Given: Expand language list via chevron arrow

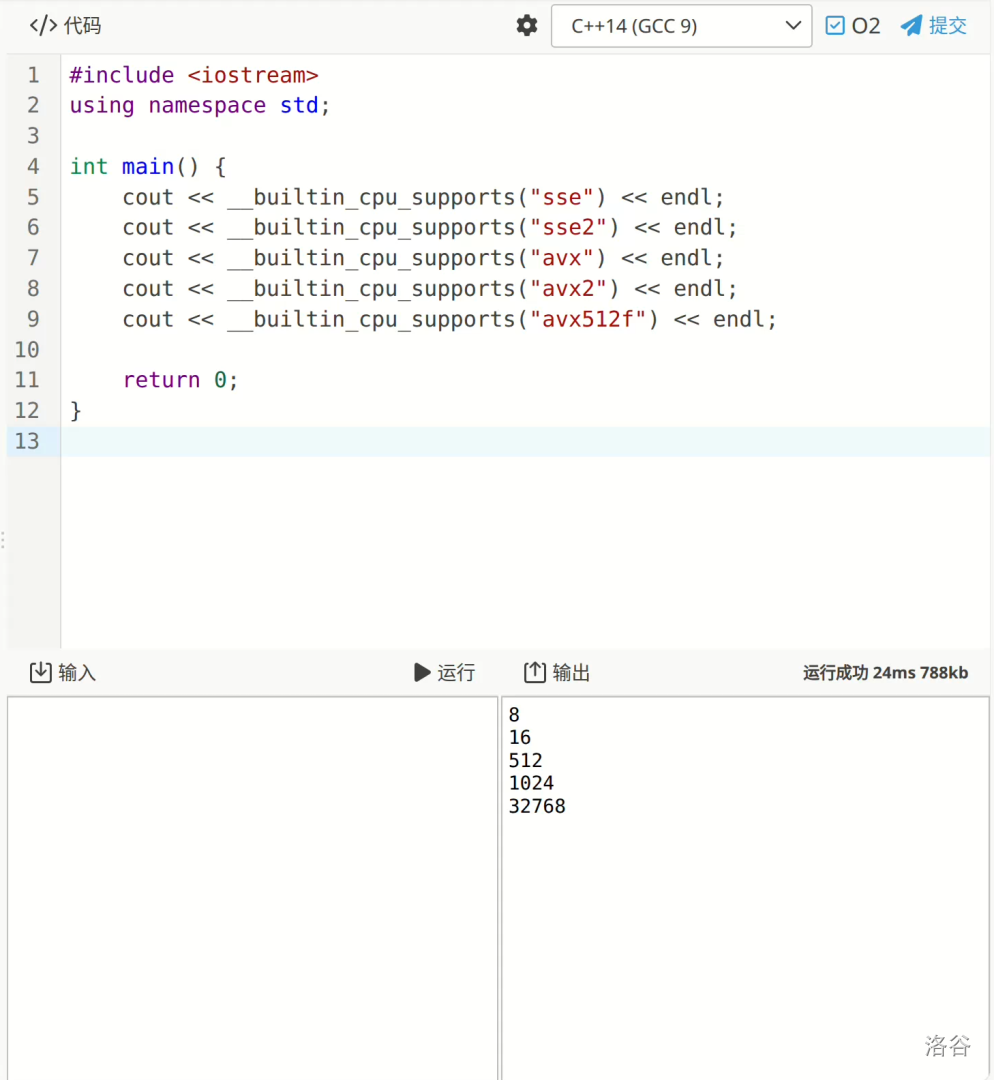Looking at the screenshot, I should pos(792,26).
